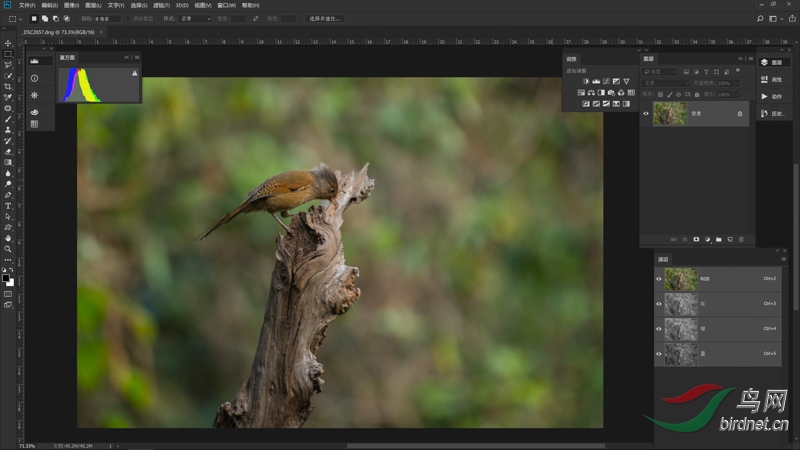Select the Move tool

tap(8, 44)
